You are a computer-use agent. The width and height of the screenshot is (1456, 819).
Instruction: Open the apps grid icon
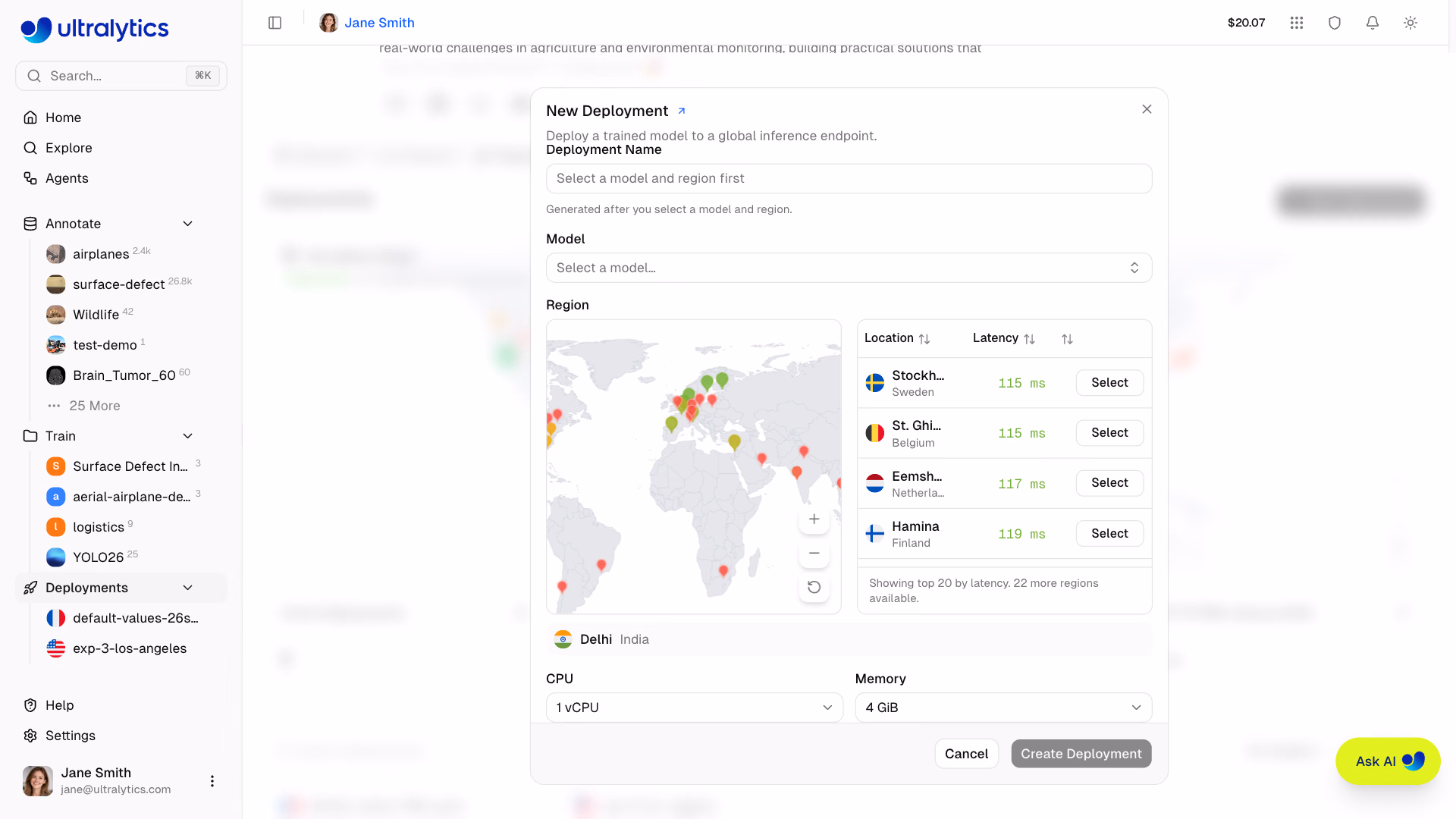pos(1297,23)
